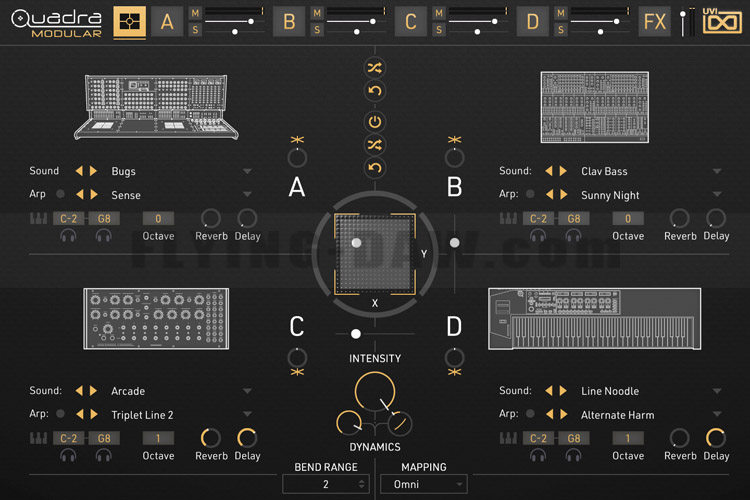Image resolution: width=750 pixels, height=500 pixels.
Task: Open the Arcade sound dropdown
Action: pos(247,390)
